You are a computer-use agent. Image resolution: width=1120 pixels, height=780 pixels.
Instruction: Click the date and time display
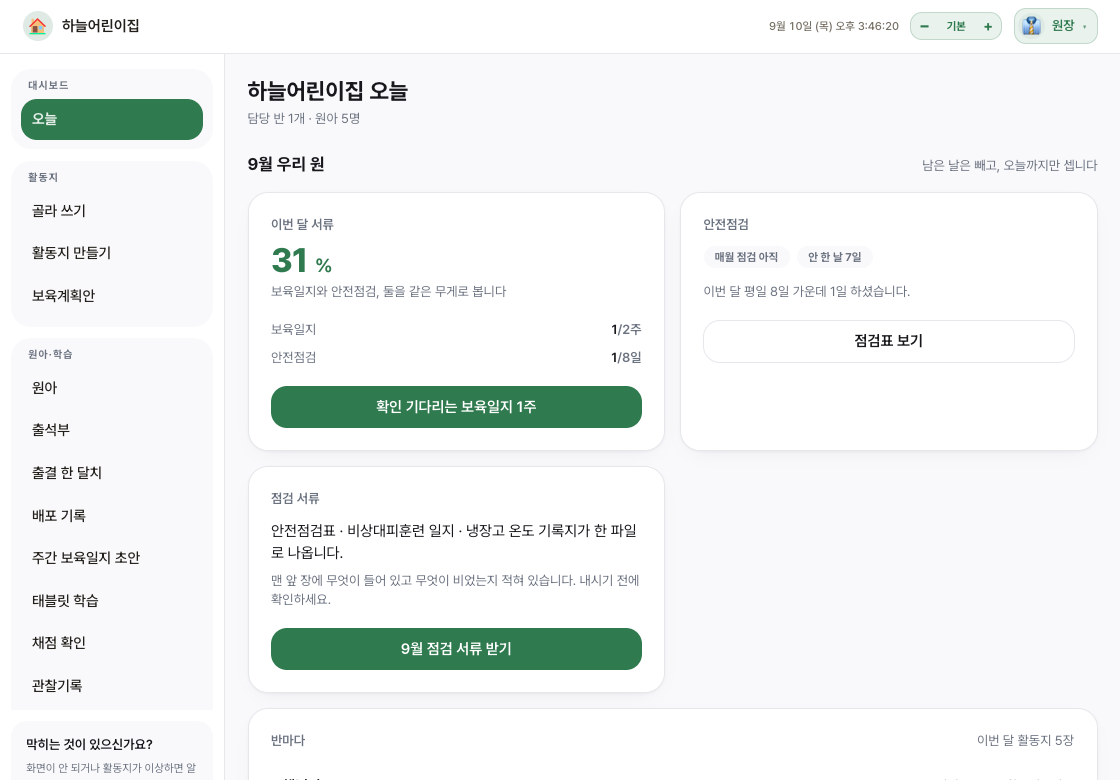point(834,26)
